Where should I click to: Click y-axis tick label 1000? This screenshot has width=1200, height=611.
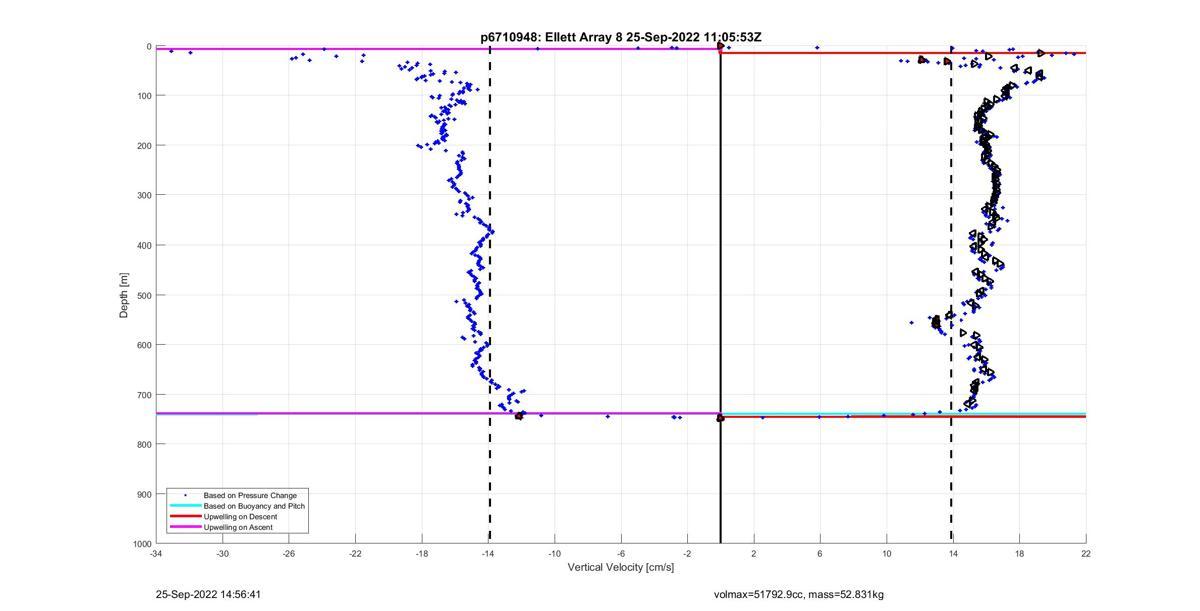(141, 543)
